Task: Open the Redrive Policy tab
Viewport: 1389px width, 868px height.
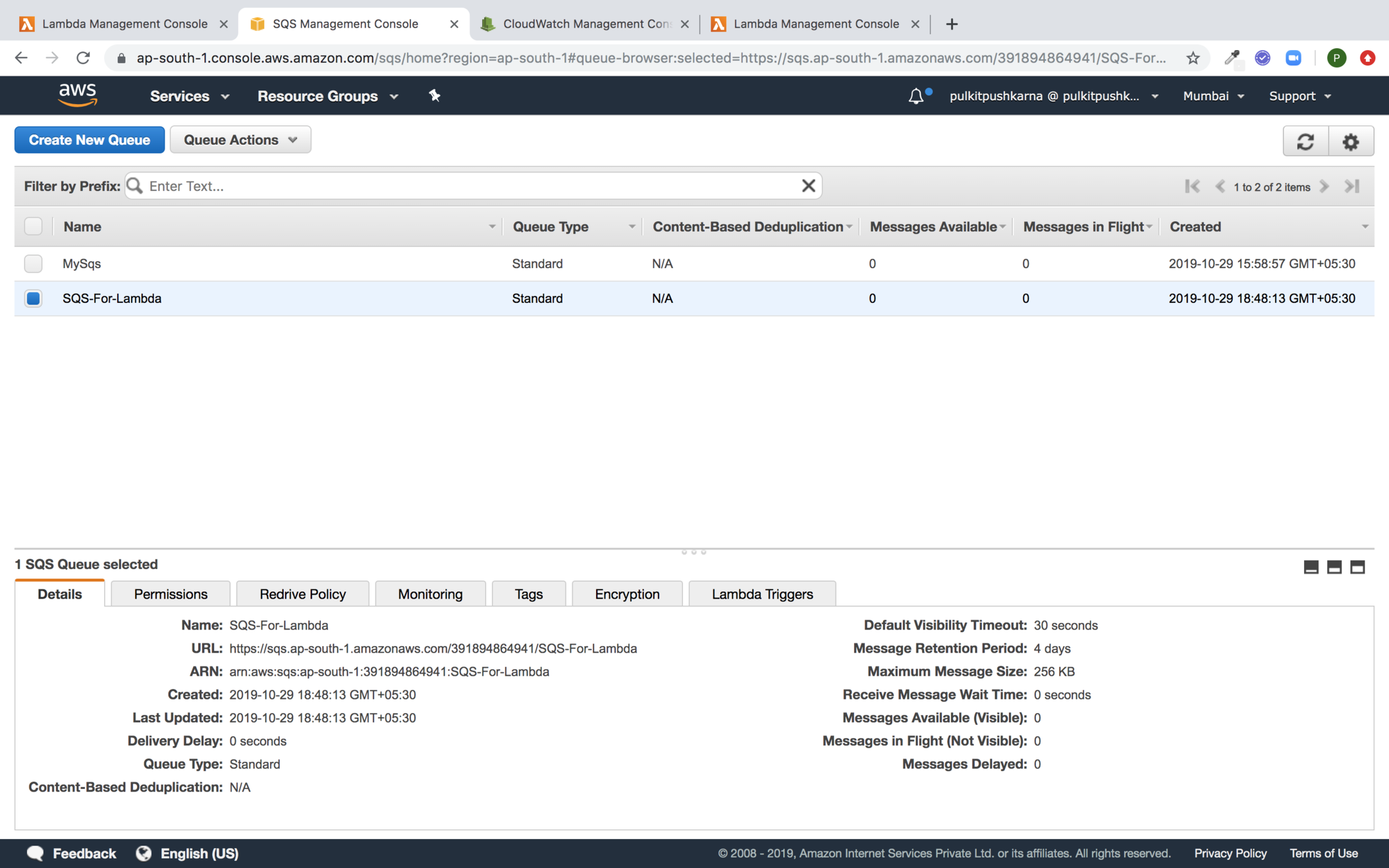Action: (302, 594)
